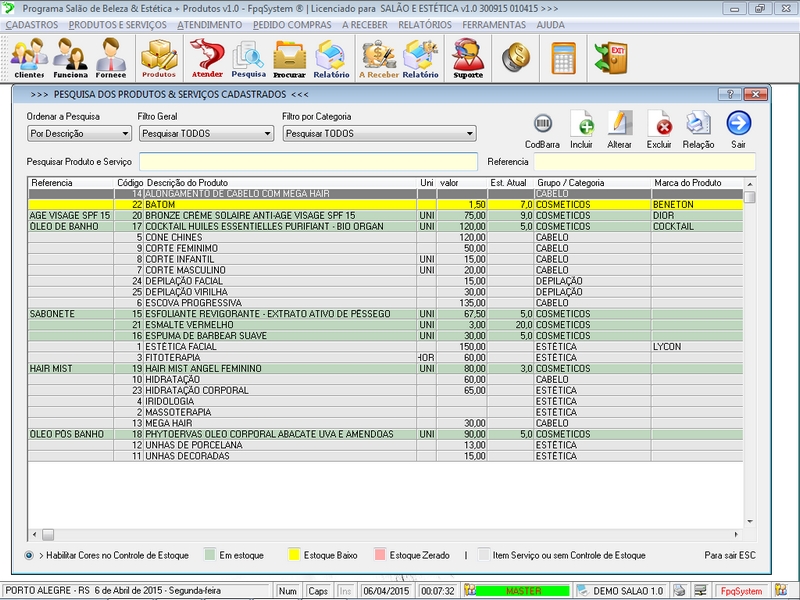Enable Habilitar Cores no Controle de Estoque
800x600 pixels.
(x=28, y=555)
